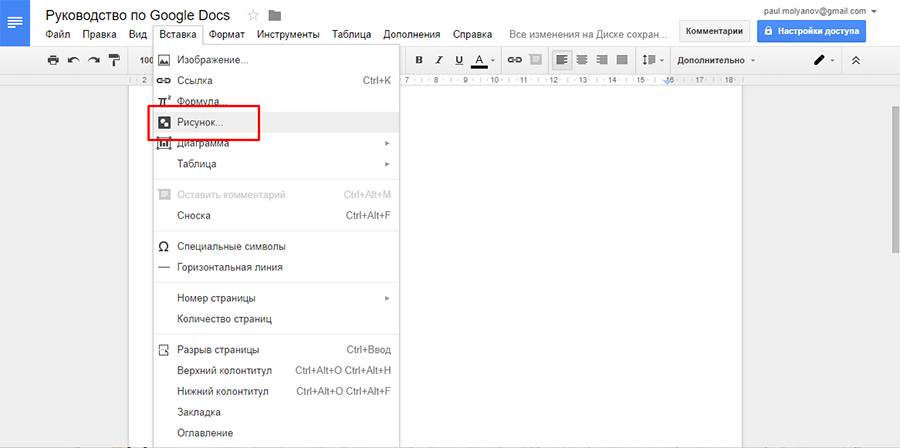Click the add comment toolbar icon
Image resolution: width=900 pixels, height=448 pixels.
(535, 60)
